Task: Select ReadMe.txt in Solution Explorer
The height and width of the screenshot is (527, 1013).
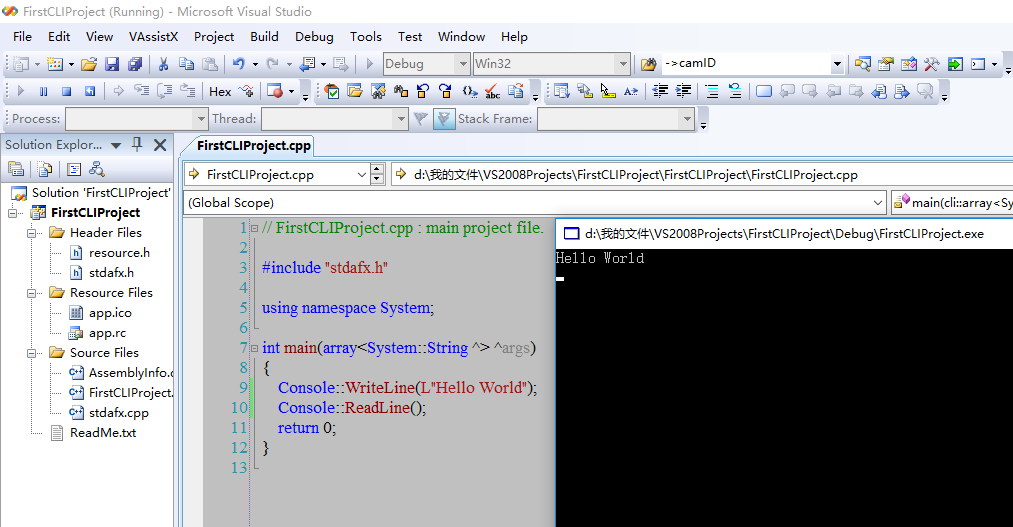Action: pos(103,433)
